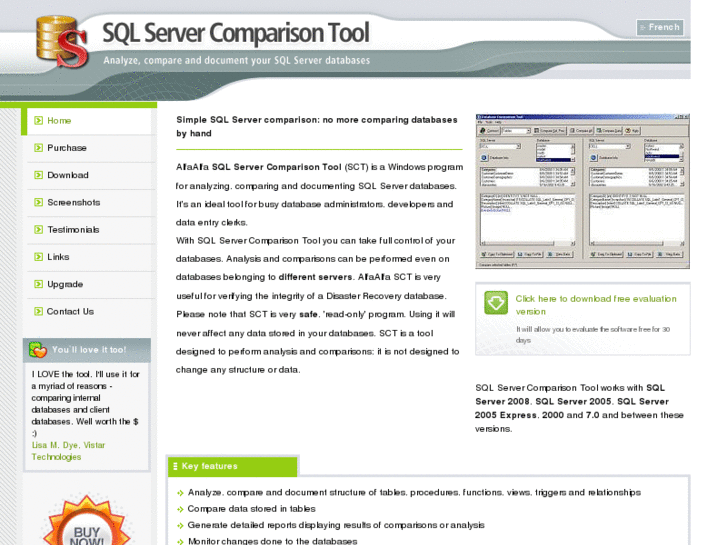Screen dimensions: 727x545
Task: Click bullet icon before 'Analyze, compare and document structure'
Action: click(180, 493)
